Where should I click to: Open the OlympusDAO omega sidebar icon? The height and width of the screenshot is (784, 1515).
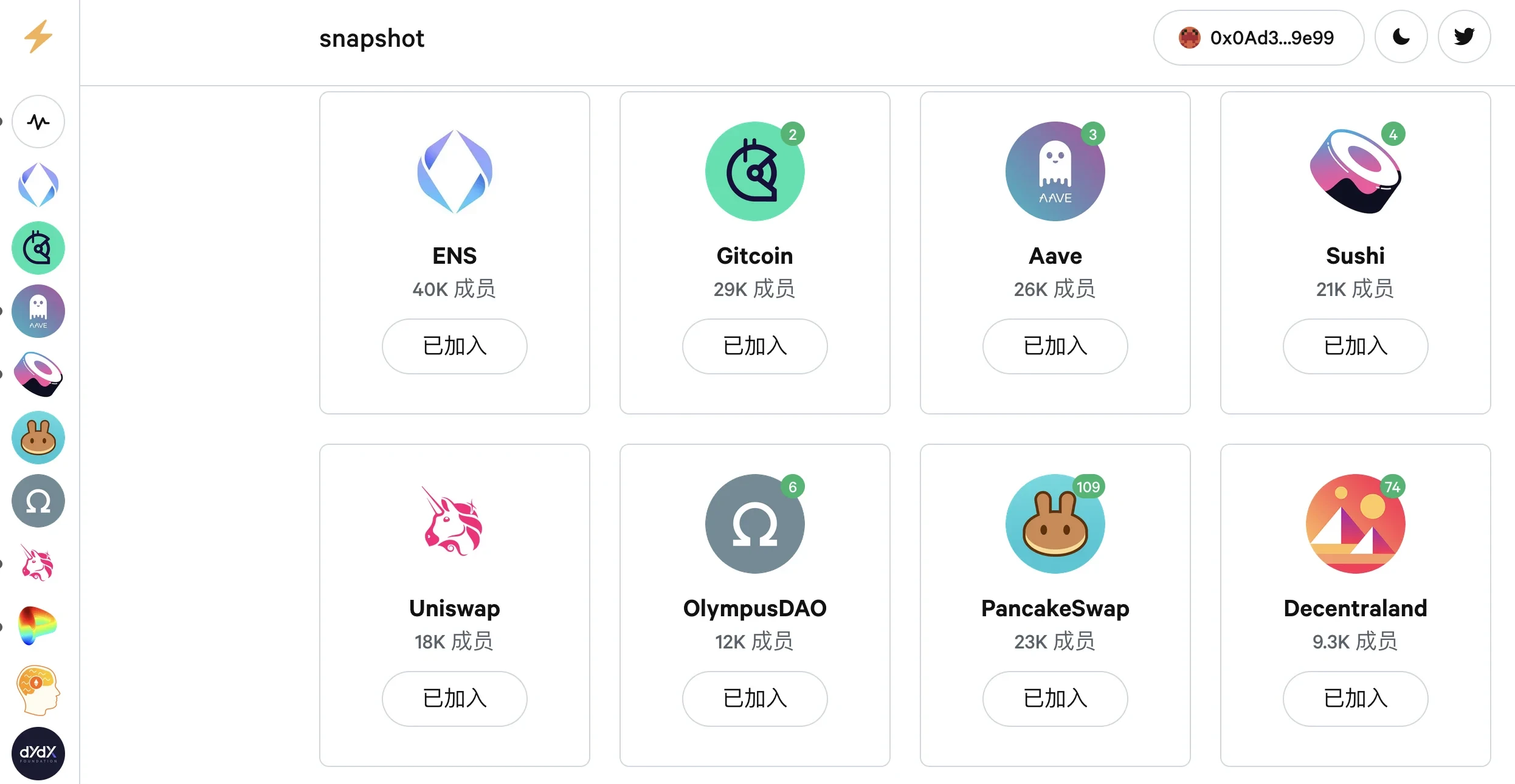(38, 501)
